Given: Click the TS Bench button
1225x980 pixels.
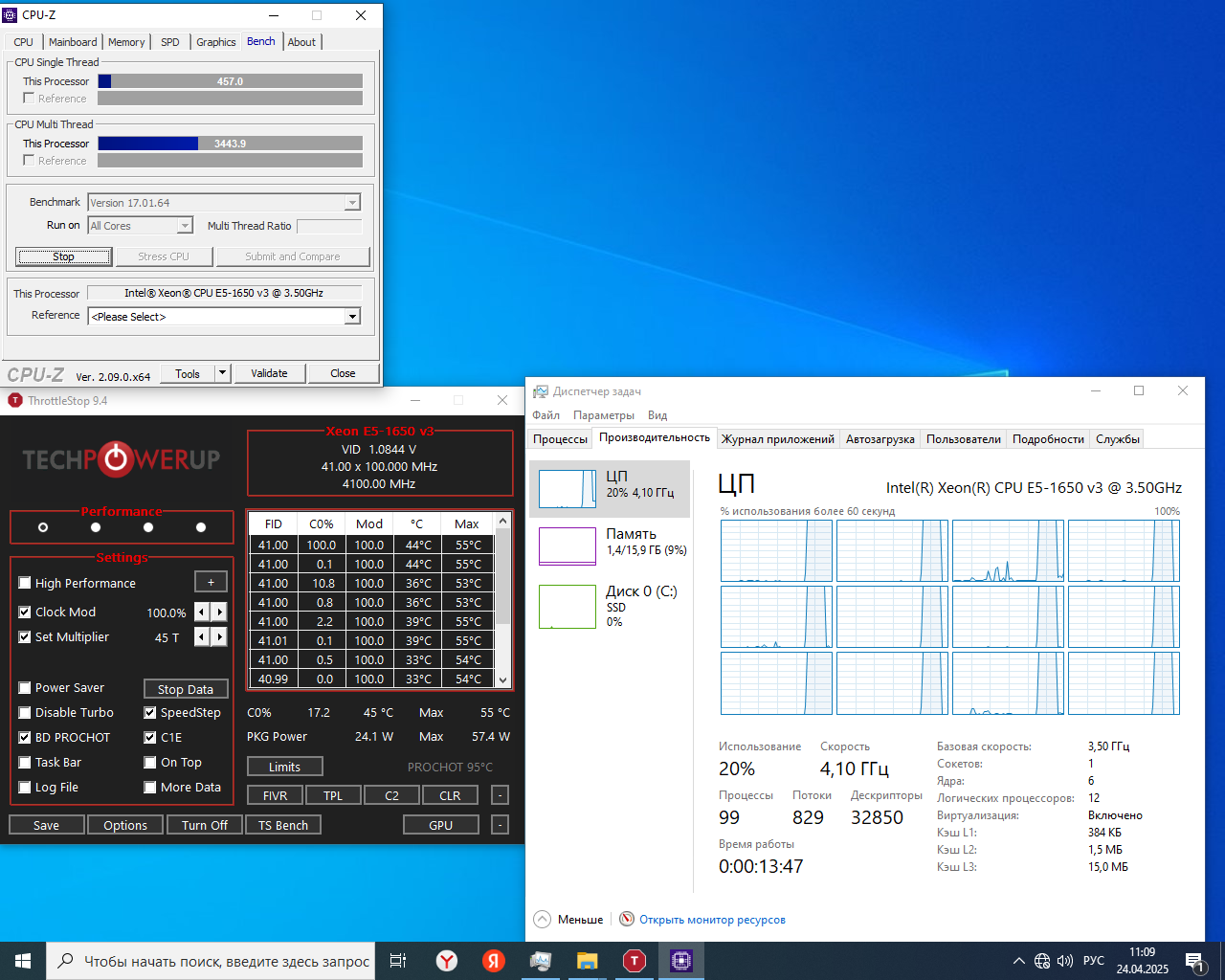Looking at the screenshot, I should coord(283,825).
